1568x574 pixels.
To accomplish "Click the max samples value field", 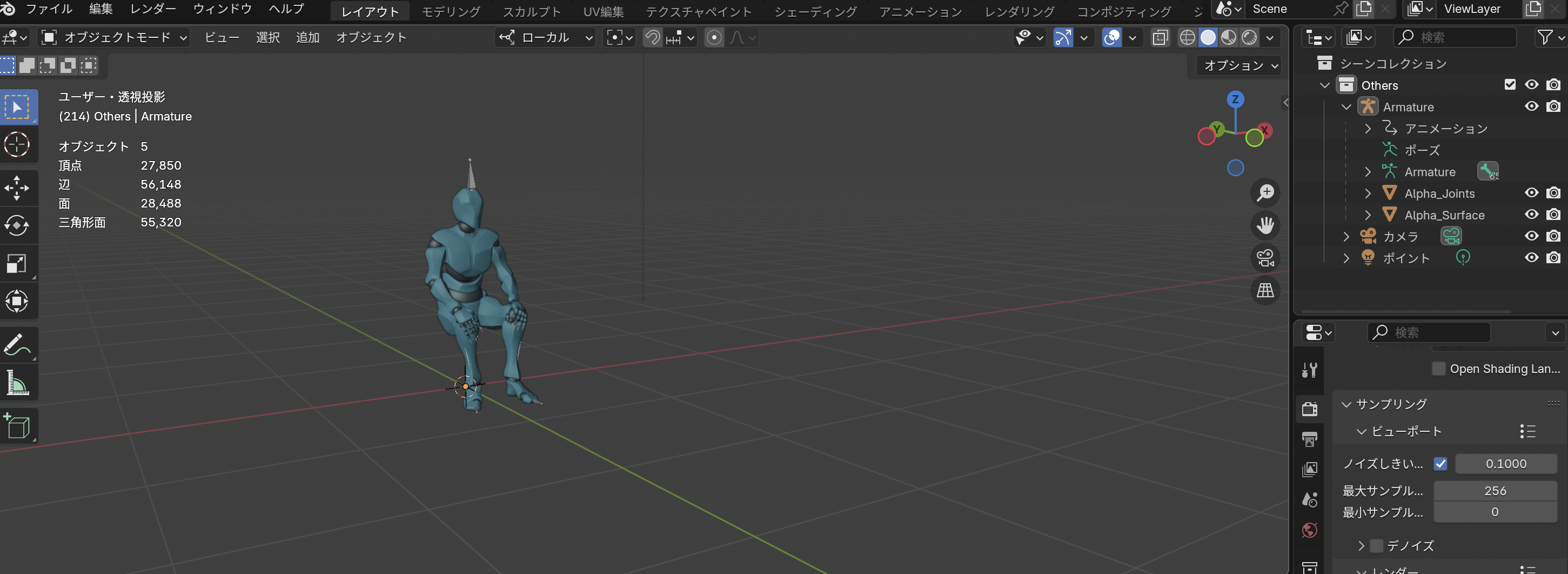I will pos(1495,491).
